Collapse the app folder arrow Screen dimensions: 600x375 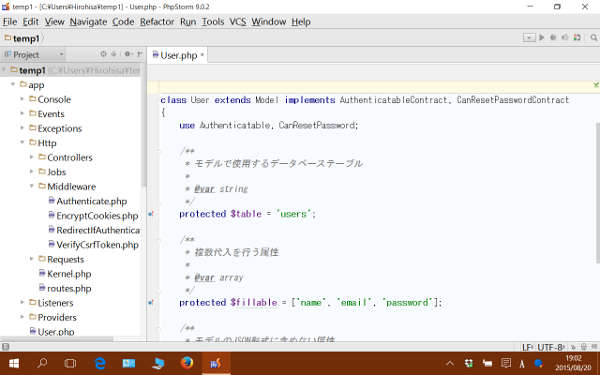tap(13, 84)
